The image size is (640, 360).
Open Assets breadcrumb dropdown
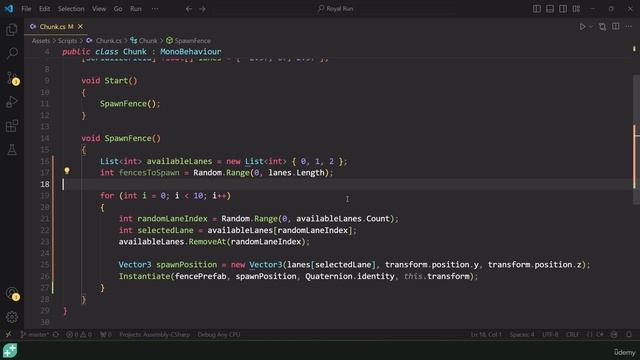[x=41, y=41]
